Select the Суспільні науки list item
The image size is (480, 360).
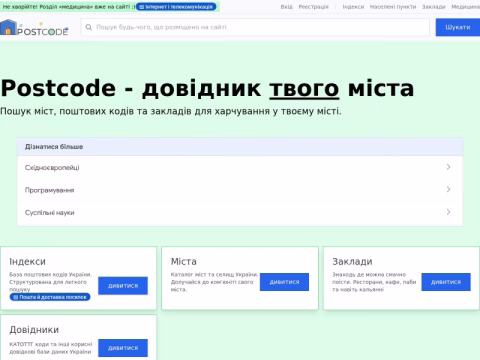pyautogui.click(x=240, y=213)
